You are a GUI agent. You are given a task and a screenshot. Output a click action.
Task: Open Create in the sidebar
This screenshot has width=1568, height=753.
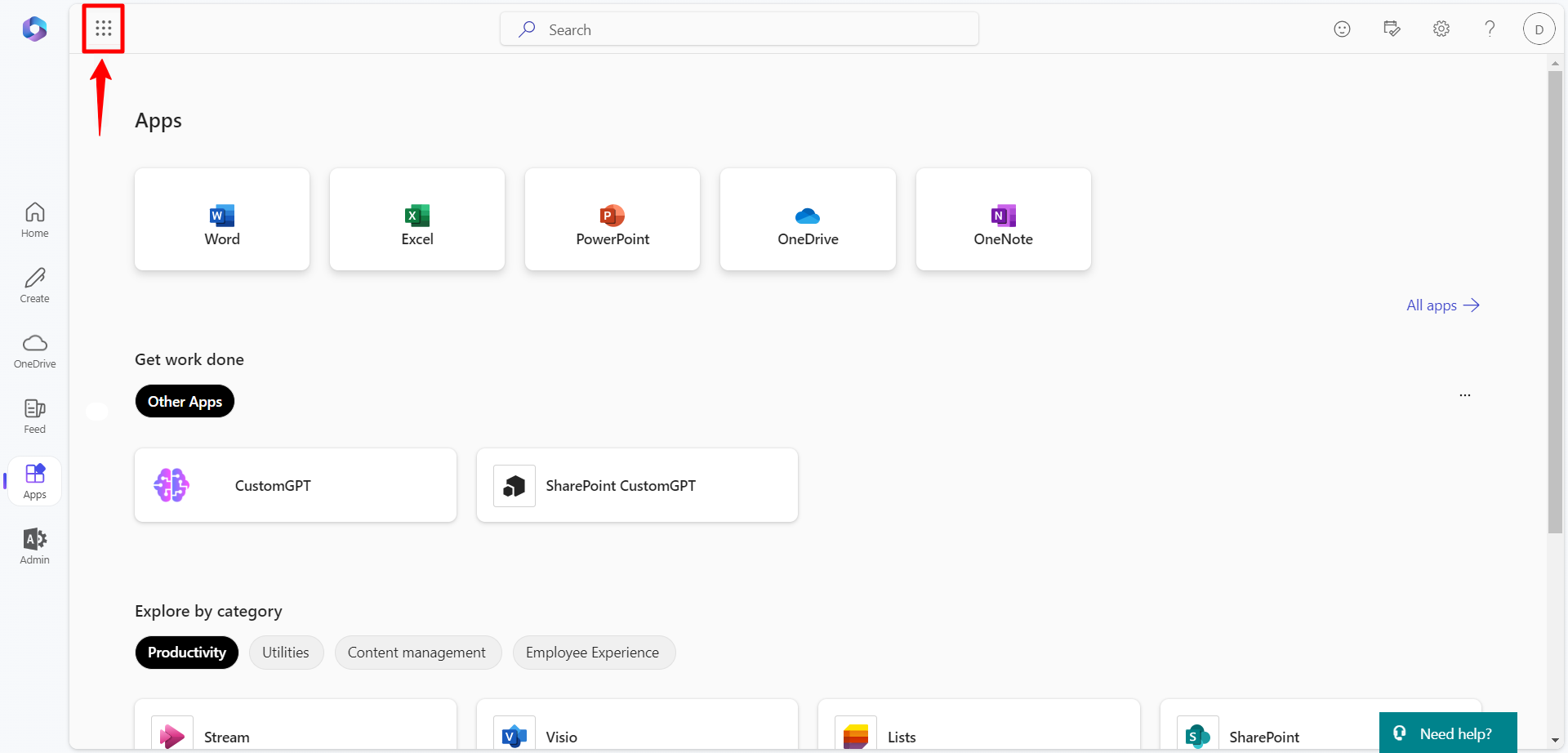coord(34,286)
